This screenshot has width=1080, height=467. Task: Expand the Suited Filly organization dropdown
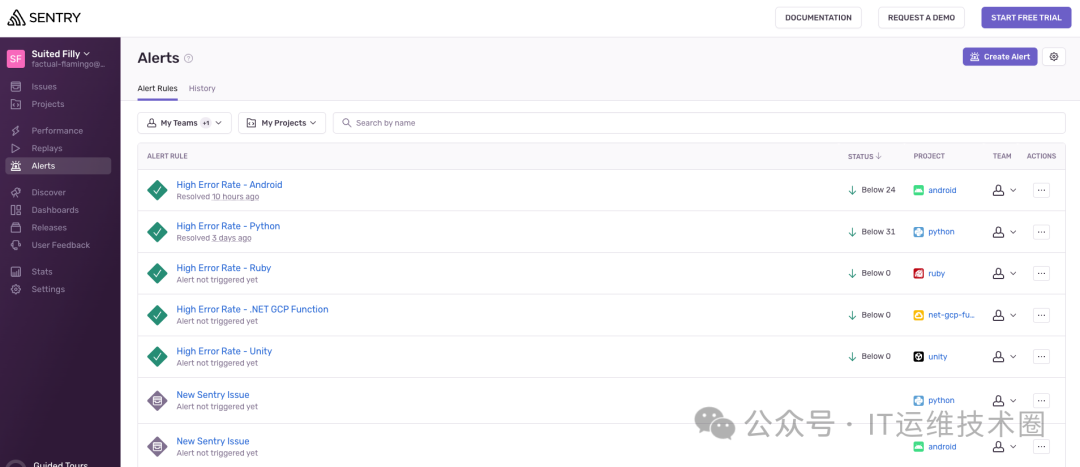(x=61, y=54)
